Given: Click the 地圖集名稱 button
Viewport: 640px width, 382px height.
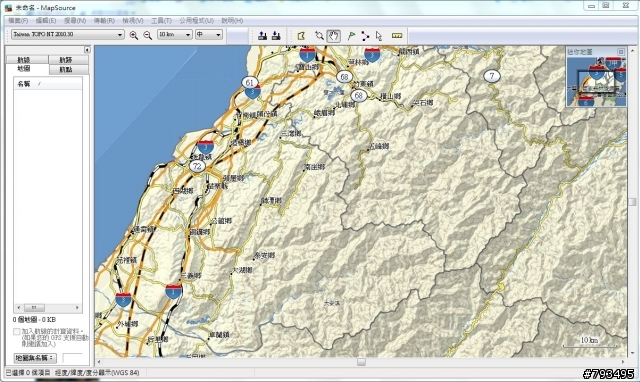Looking at the screenshot, I should 35,358.
